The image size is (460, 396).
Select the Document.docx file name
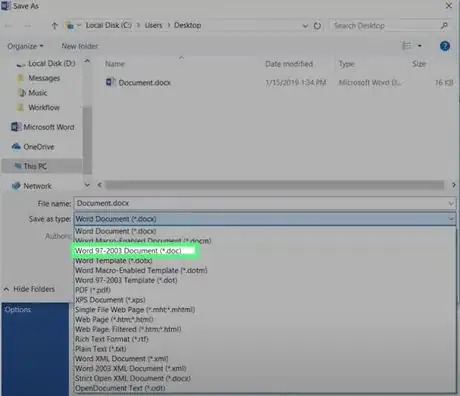(145, 83)
